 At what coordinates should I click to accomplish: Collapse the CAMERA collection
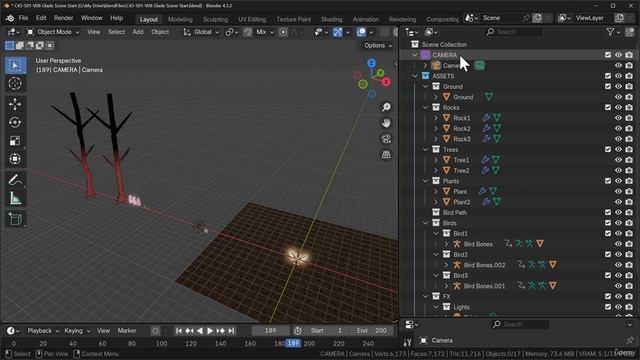point(415,55)
